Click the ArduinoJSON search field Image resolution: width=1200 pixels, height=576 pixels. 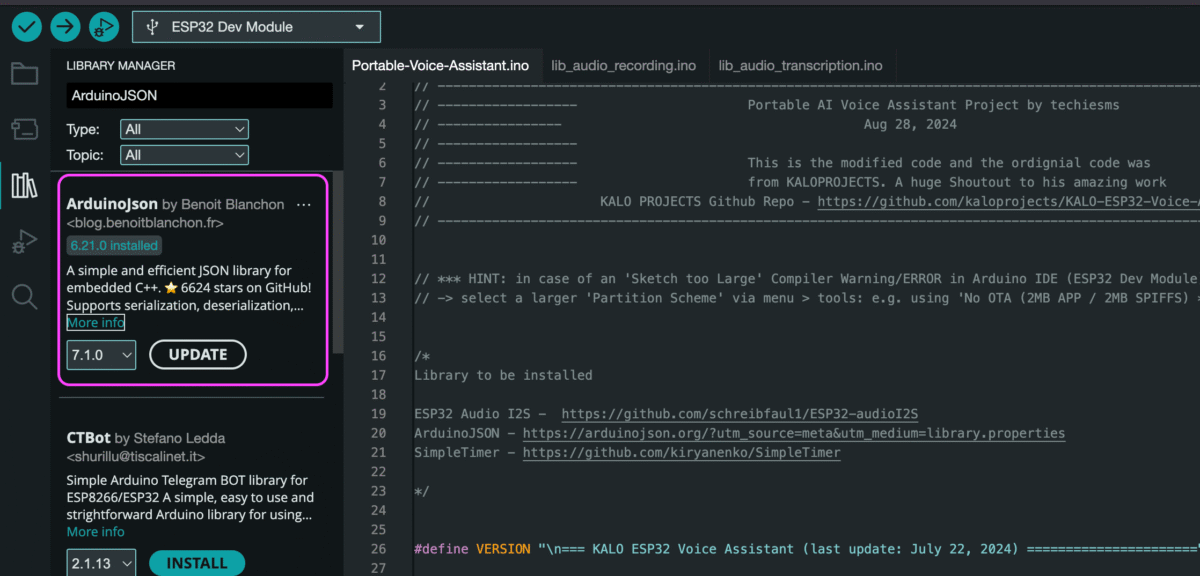coord(198,93)
